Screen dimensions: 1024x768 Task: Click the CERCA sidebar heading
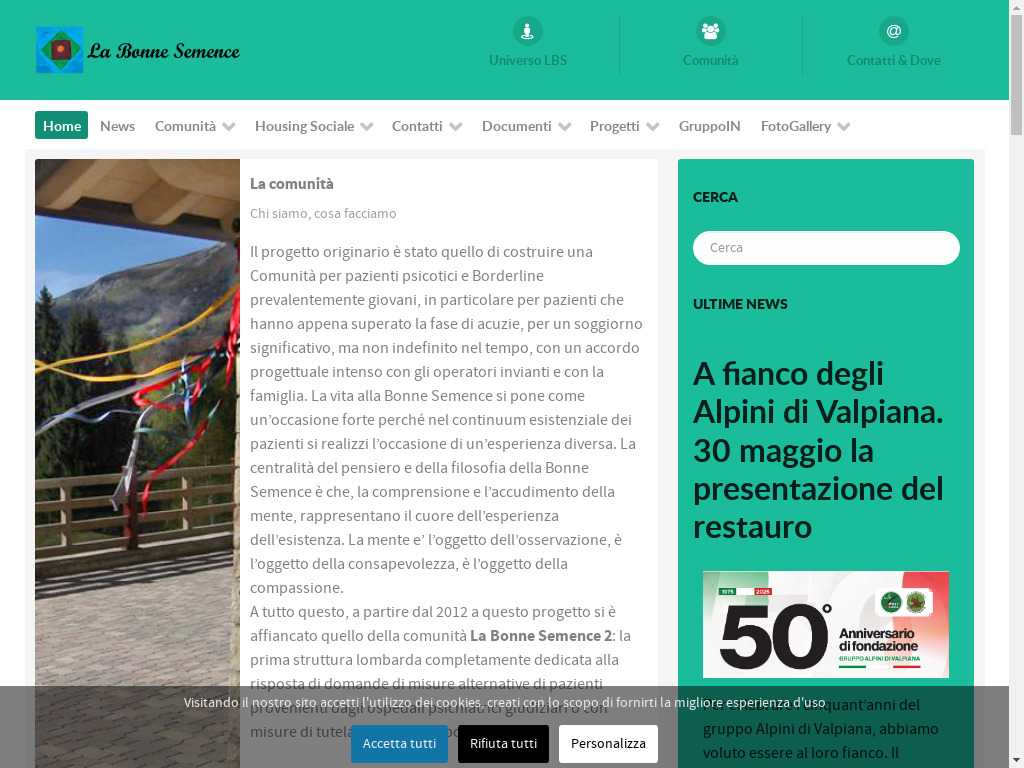[x=715, y=197]
